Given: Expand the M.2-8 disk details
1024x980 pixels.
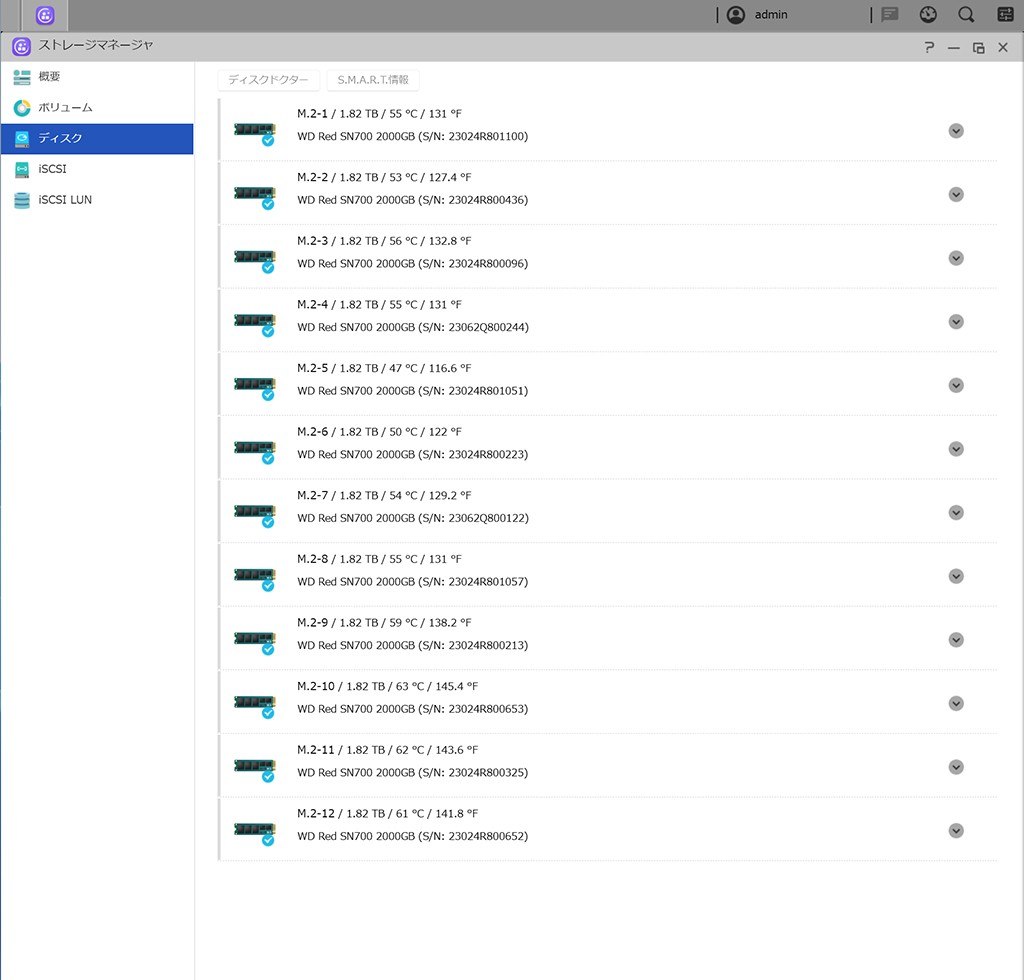Looking at the screenshot, I should coord(956,577).
